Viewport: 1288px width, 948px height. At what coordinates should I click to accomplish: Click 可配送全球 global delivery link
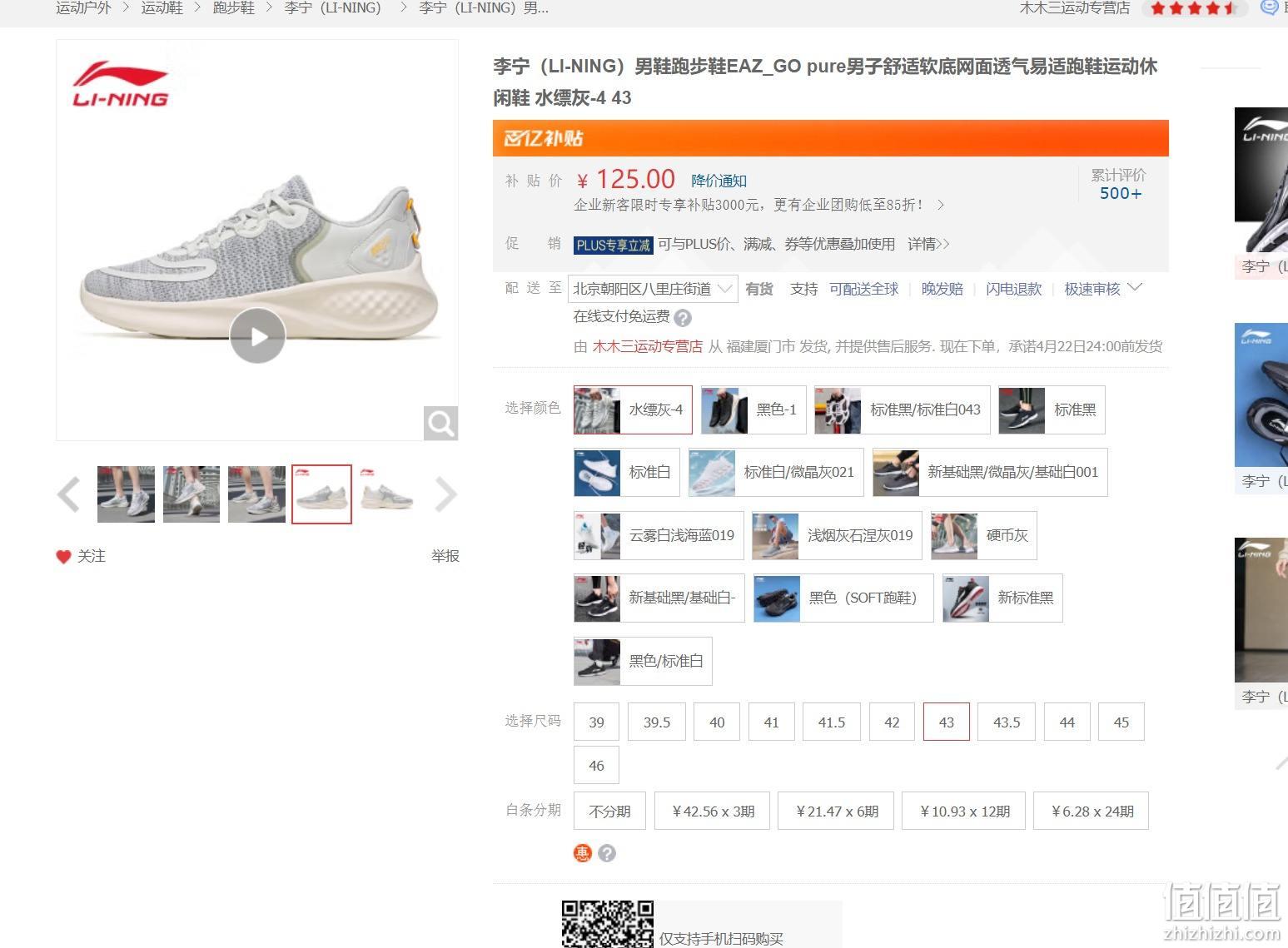pyautogui.click(x=863, y=289)
